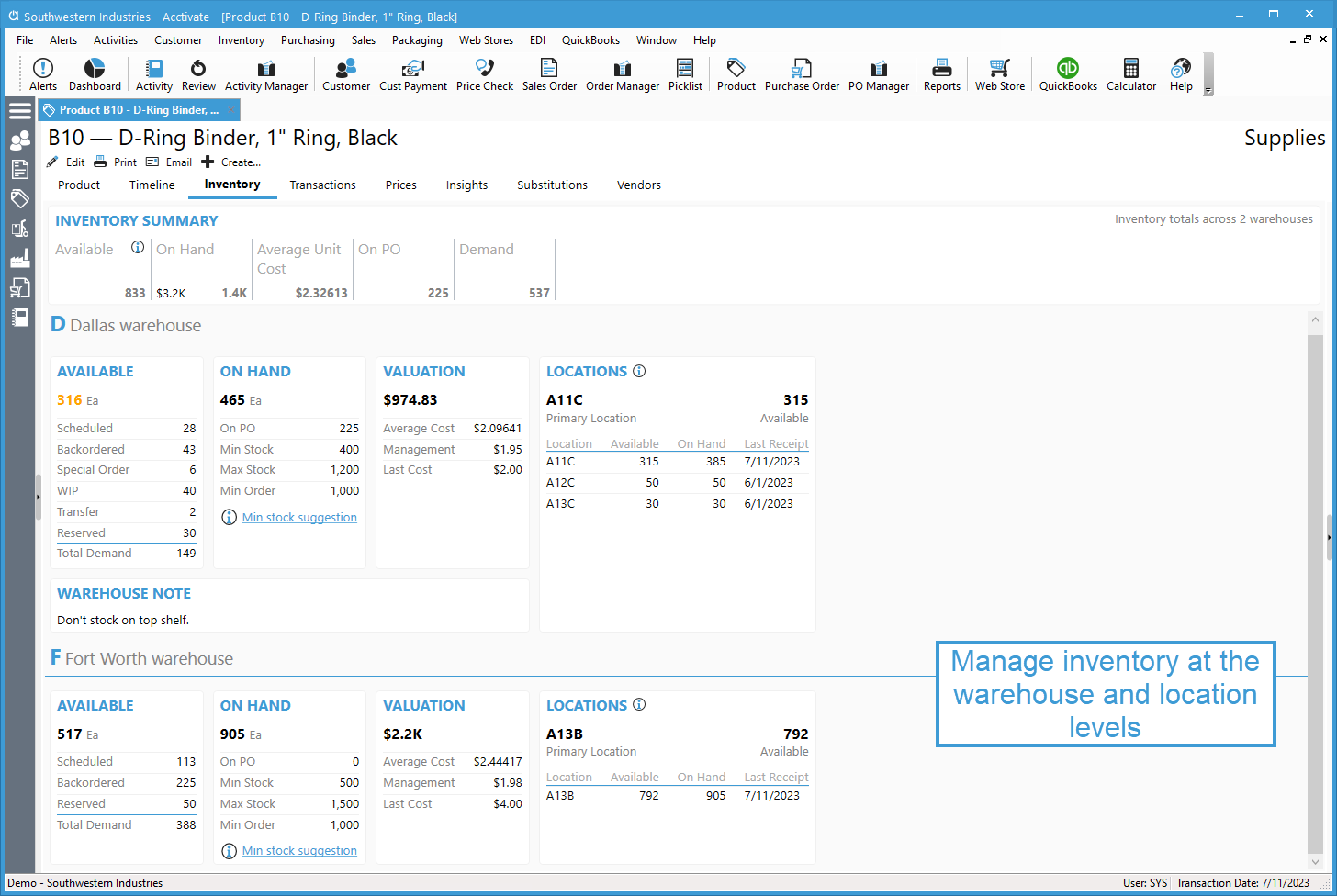
Task: Click the Locations info tooltip icon
Action: tap(639, 371)
